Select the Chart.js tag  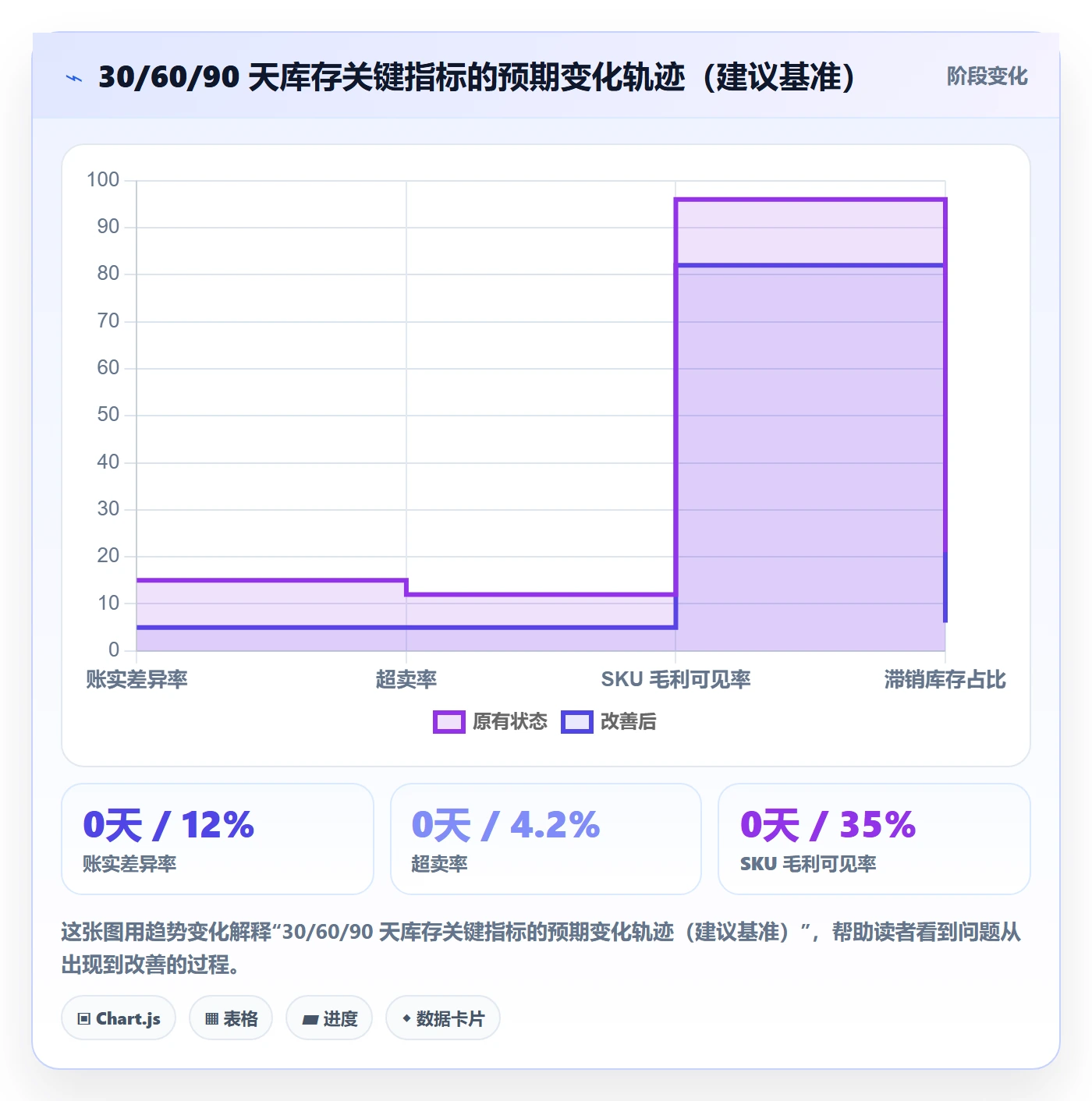119,1018
